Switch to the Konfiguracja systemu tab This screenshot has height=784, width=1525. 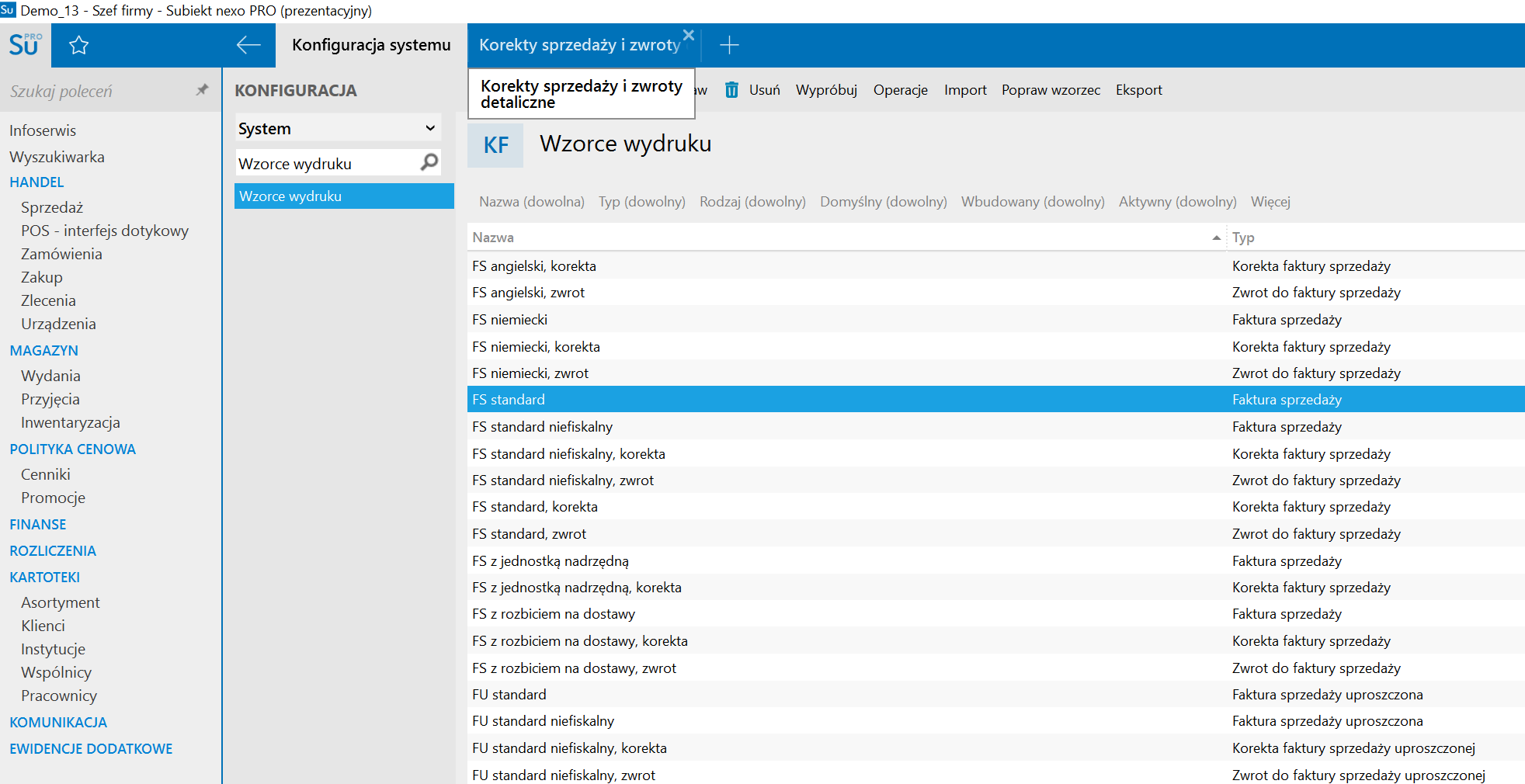tap(371, 45)
